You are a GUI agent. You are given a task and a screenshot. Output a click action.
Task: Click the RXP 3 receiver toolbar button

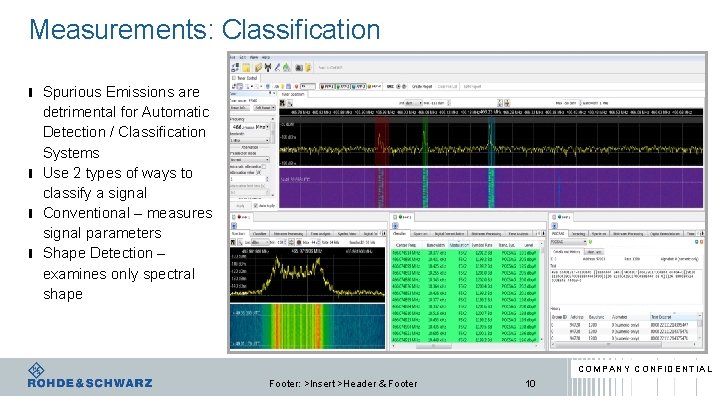coord(359,86)
